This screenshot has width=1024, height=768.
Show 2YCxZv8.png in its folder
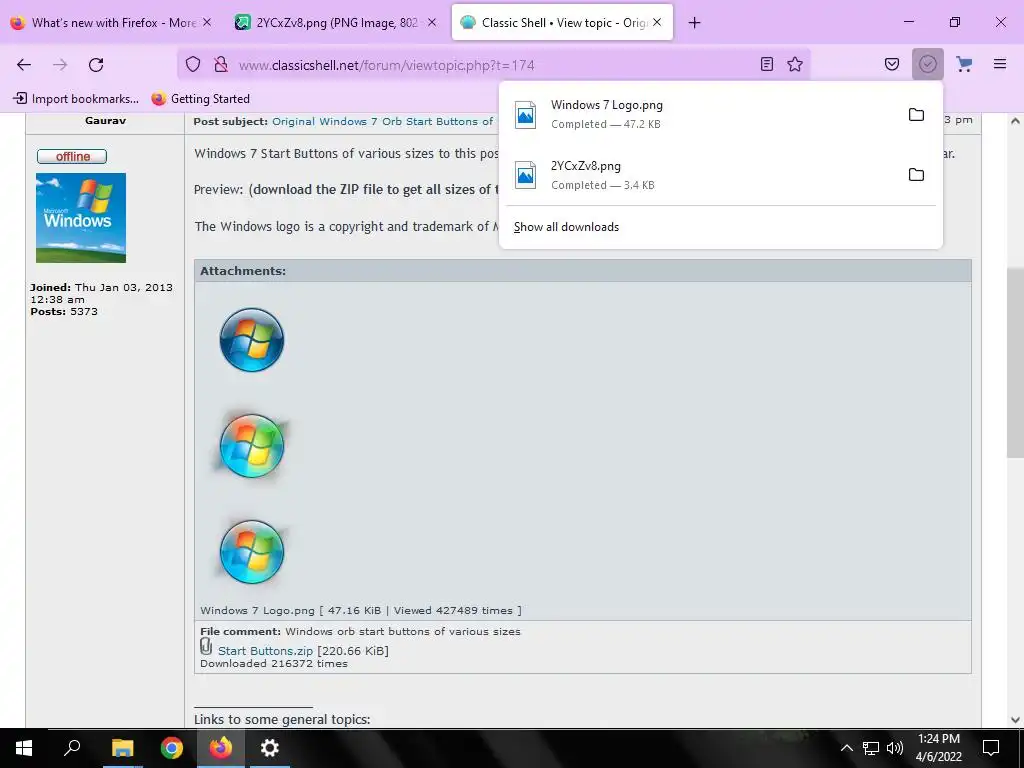pos(916,174)
